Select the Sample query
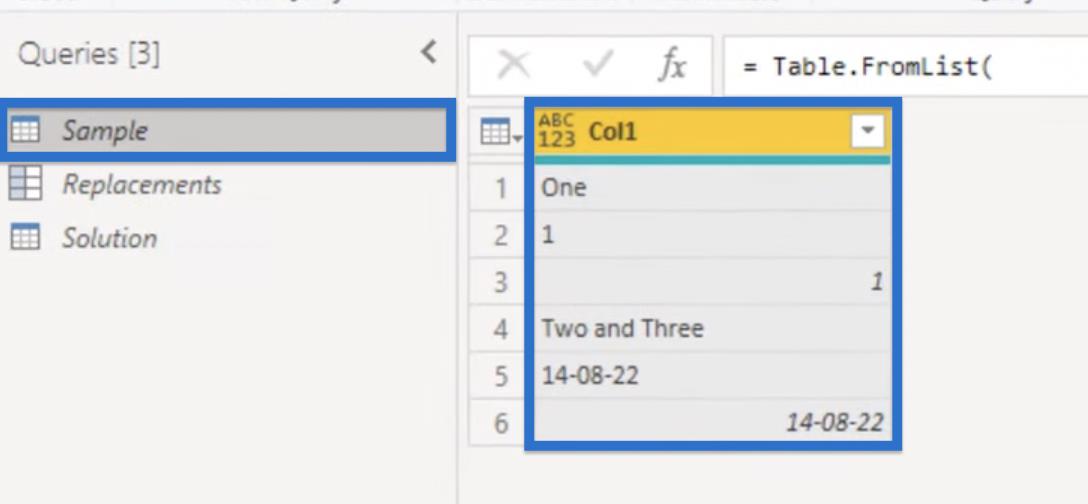The image size is (1088, 504). [226, 131]
